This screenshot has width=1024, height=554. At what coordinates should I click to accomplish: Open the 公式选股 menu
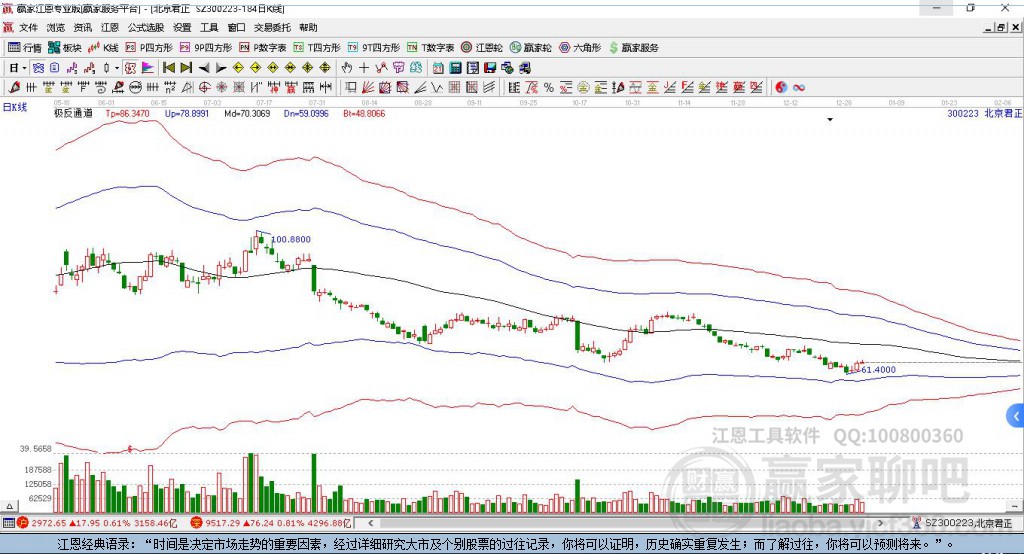pyautogui.click(x=146, y=27)
